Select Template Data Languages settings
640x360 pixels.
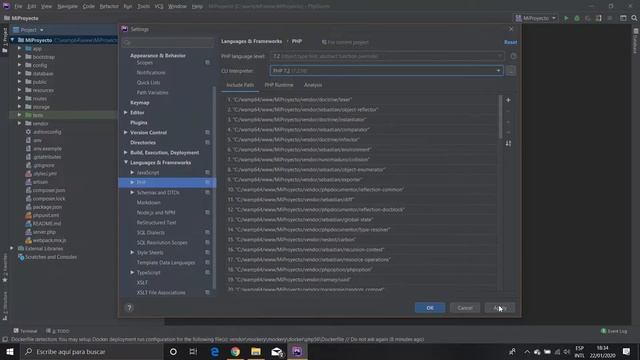[166, 262]
